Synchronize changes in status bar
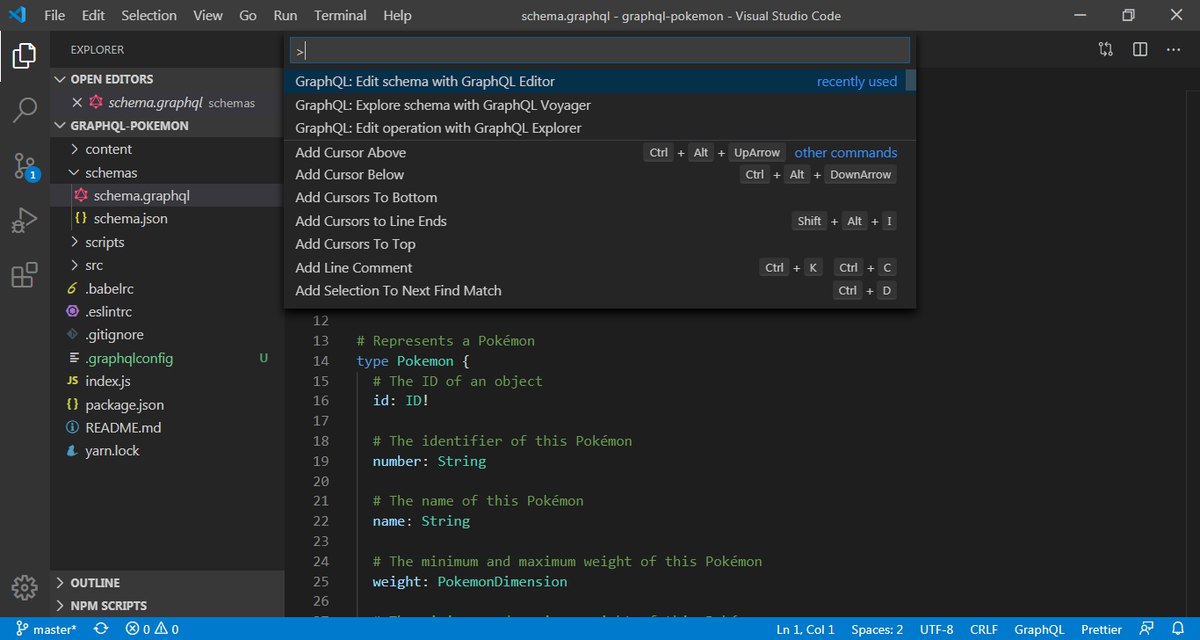This screenshot has width=1200, height=640. point(101,630)
